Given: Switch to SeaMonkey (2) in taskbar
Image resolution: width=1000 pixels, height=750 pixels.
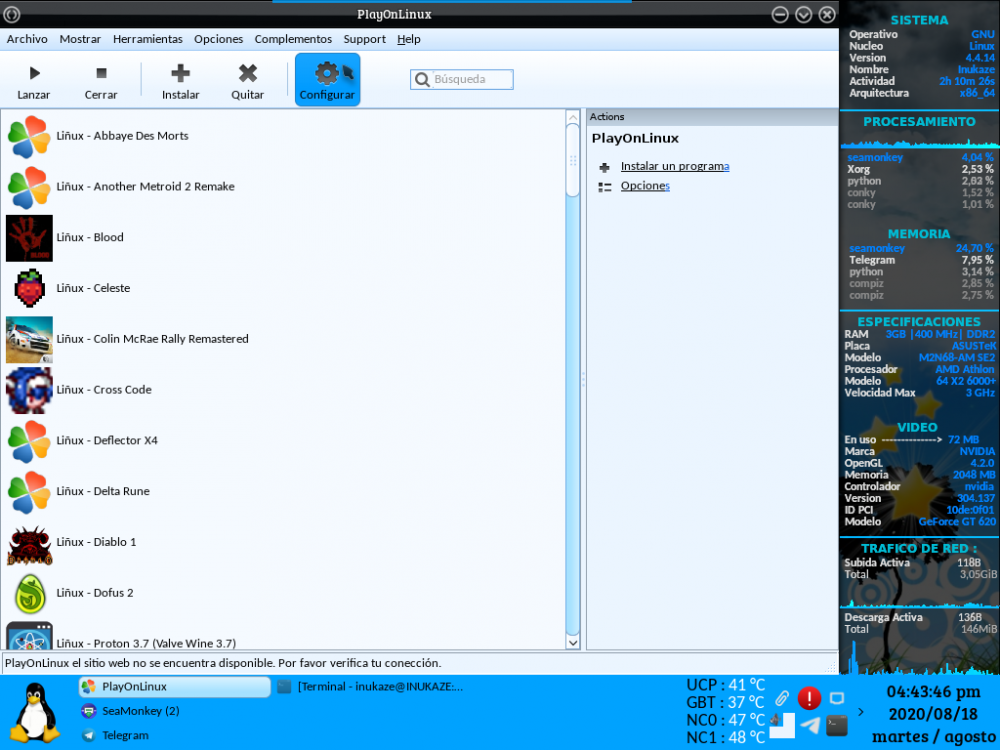Looking at the screenshot, I should tap(140, 711).
